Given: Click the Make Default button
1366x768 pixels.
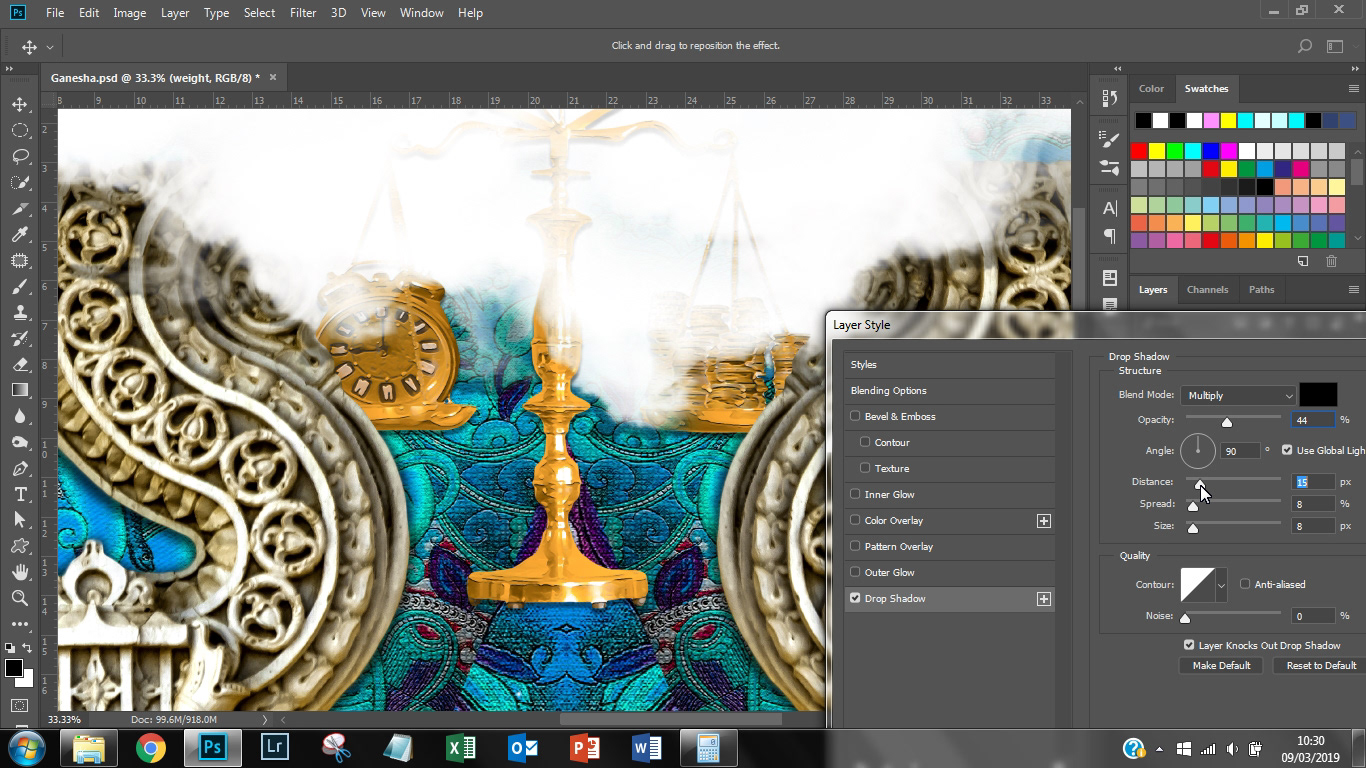Looking at the screenshot, I should click(x=1221, y=665).
